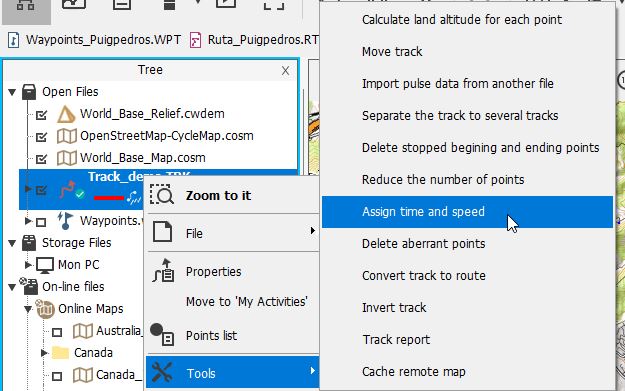This screenshot has width=625, height=391.
Task: Expand the Canada folder node
Action: click(x=44, y=353)
